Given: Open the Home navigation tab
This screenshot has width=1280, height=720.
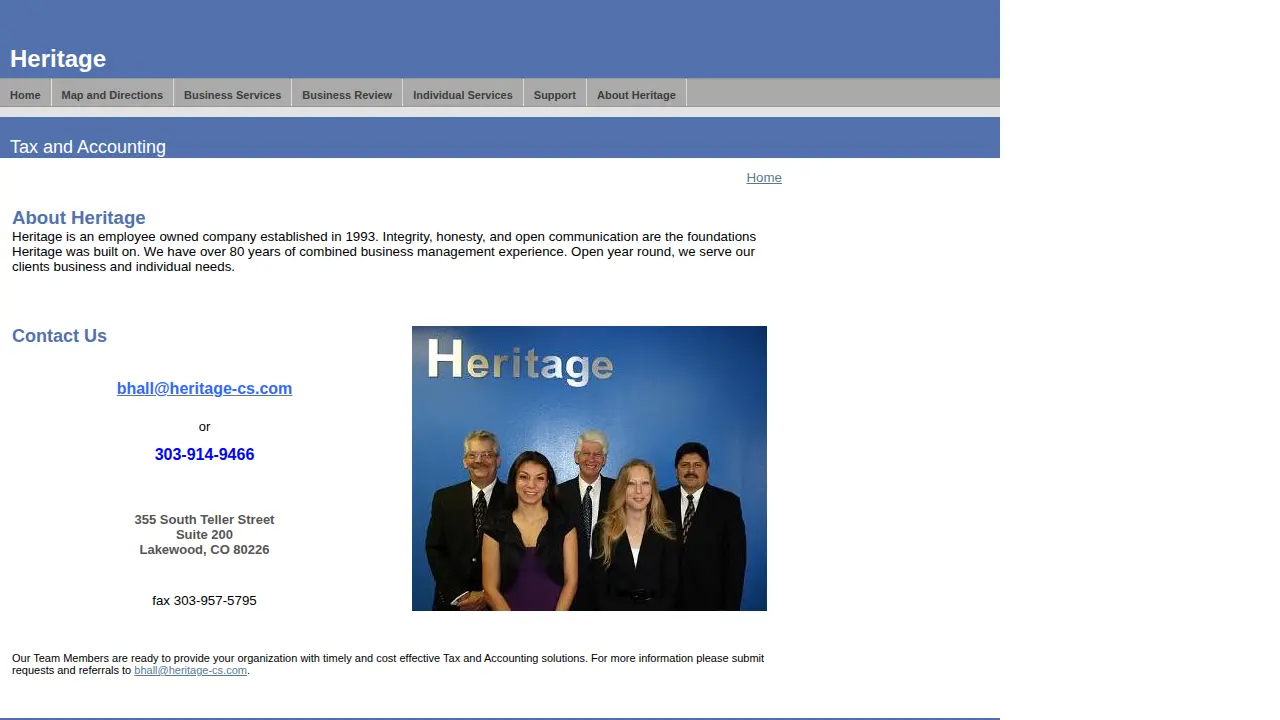Looking at the screenshot, I should coord(25,95).
